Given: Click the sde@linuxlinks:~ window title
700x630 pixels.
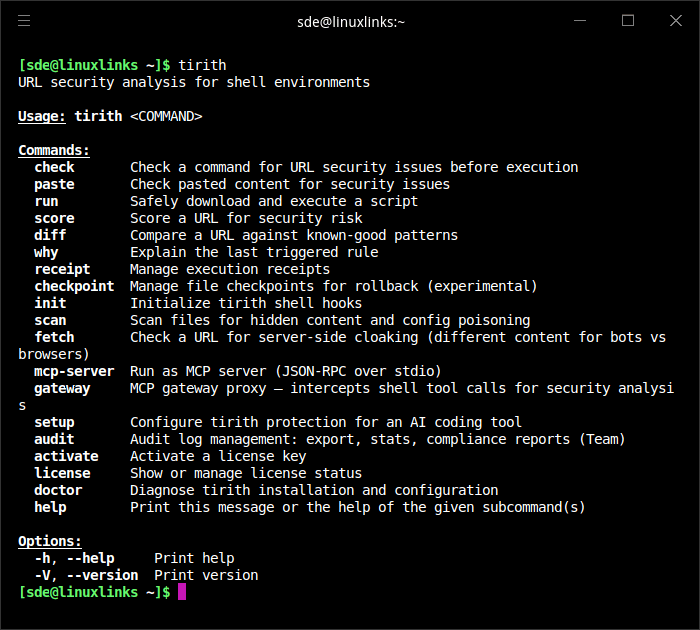Looking at the screenshot, I should 349,21.
